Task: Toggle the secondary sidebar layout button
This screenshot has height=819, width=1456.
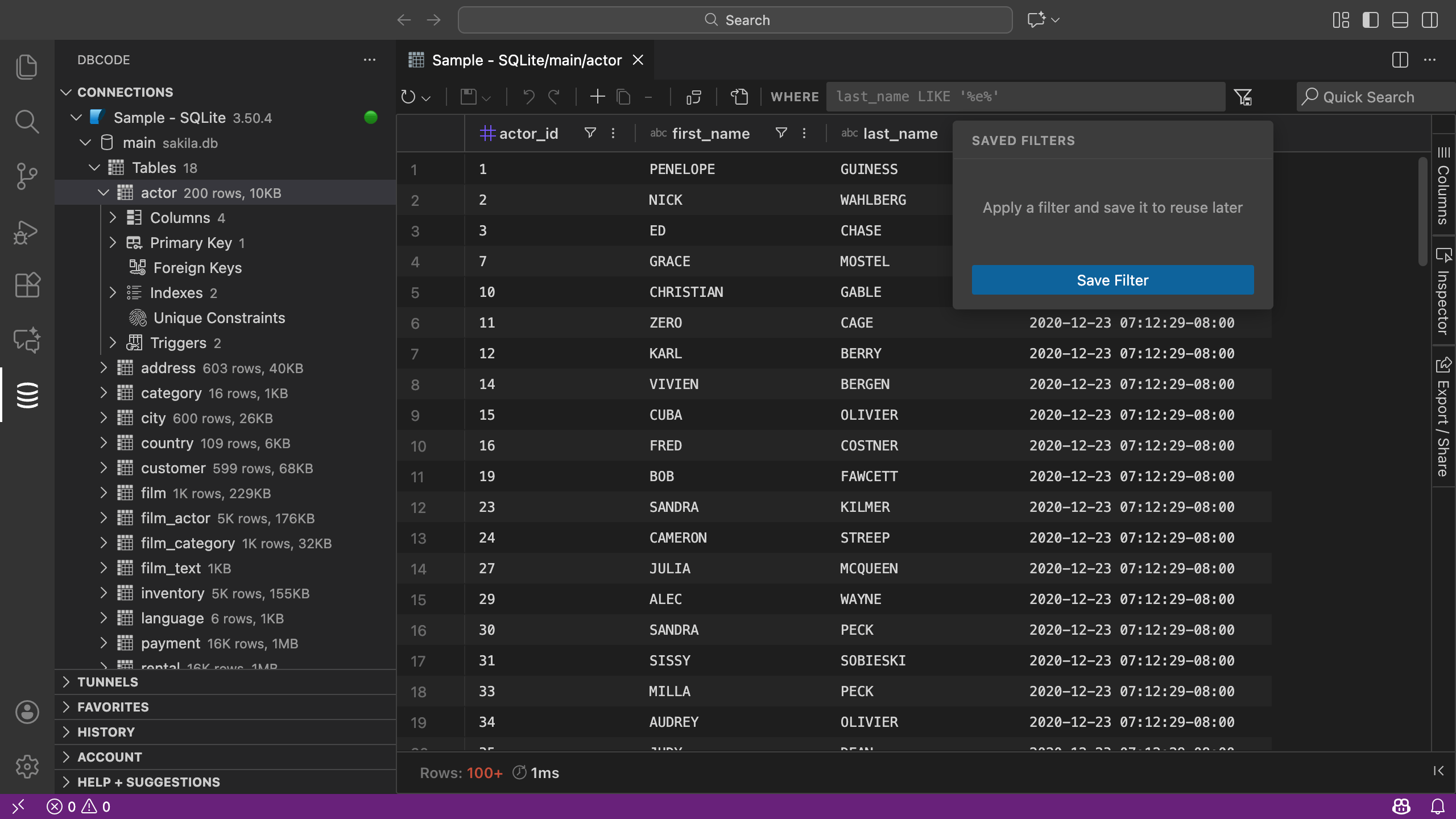Action: pyautogui.click(x=1429, y=20)
